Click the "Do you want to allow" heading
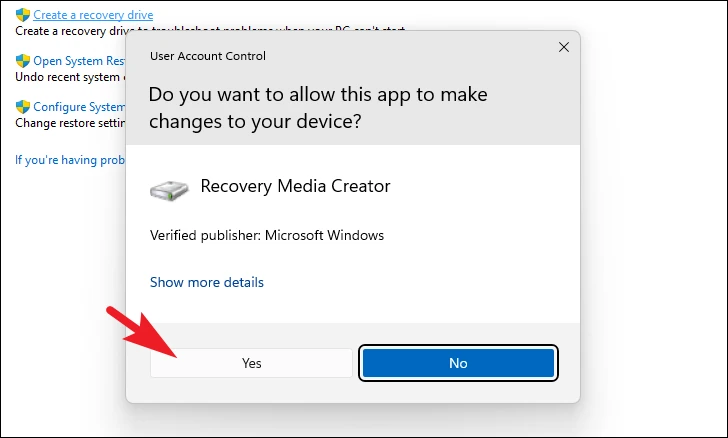This screenshot has height=438, width=728. tap(318, 108)
